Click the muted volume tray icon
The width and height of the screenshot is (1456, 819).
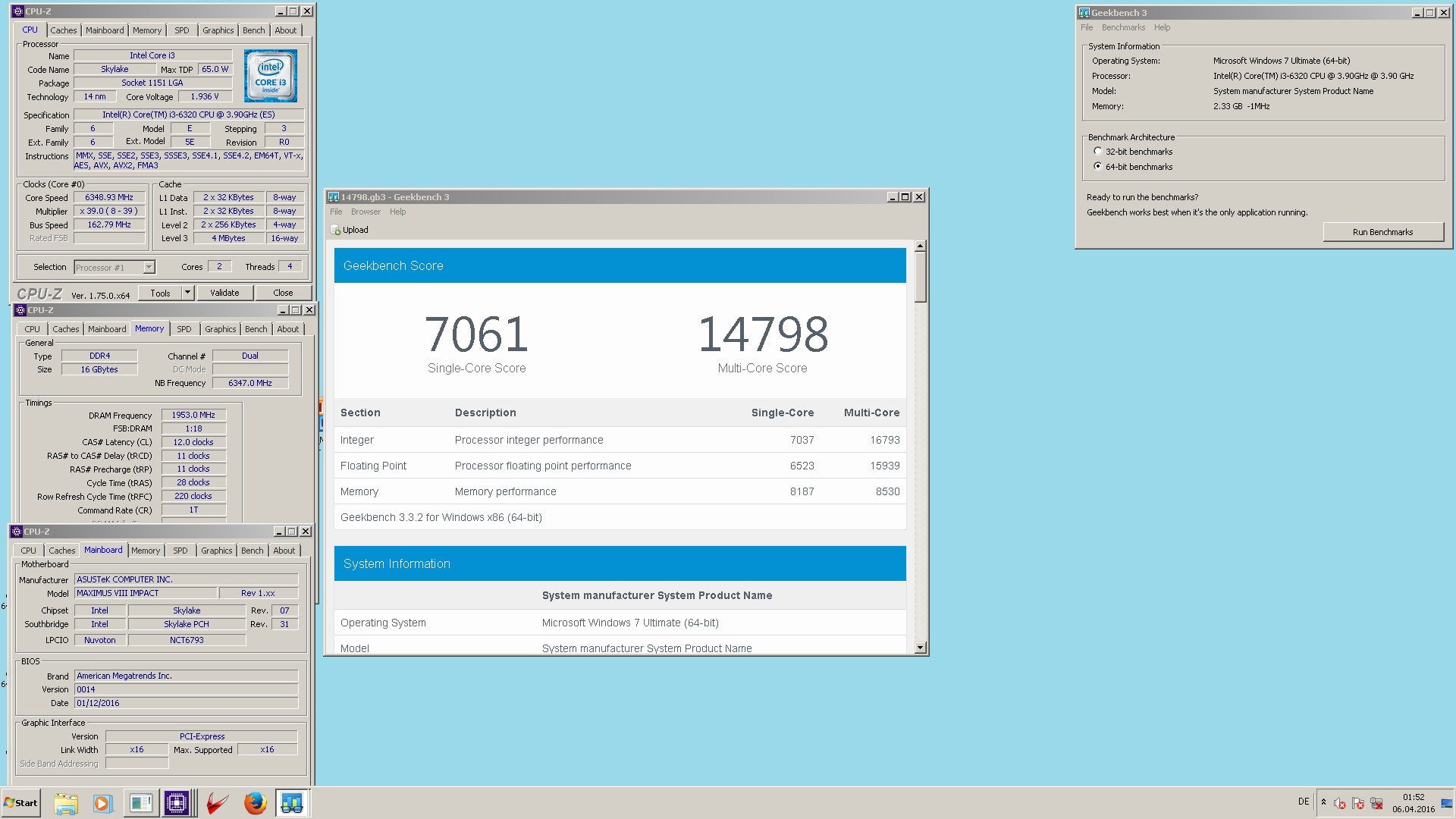1340,804
